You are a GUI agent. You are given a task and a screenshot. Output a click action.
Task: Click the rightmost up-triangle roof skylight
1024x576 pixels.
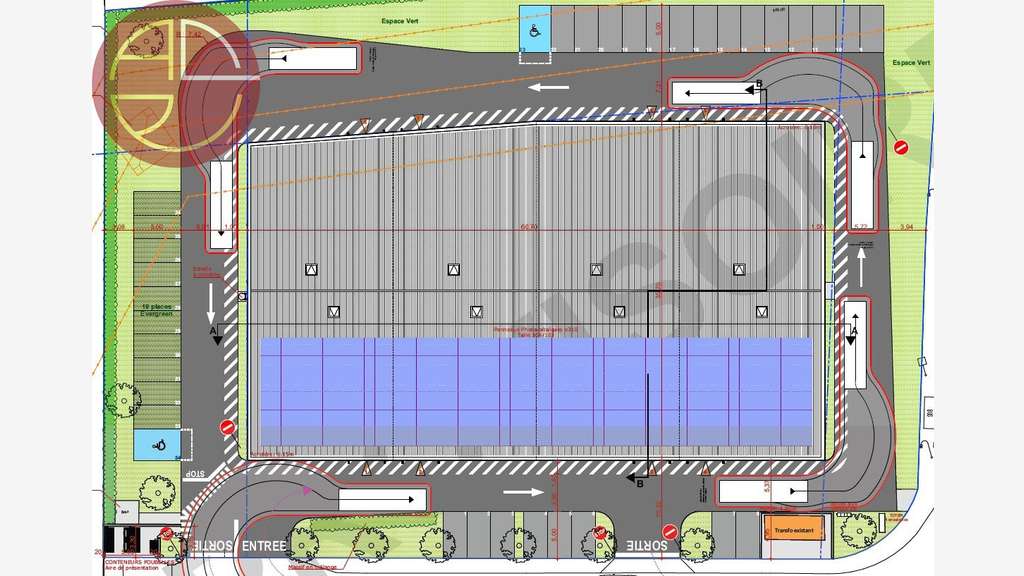(739, 269)
